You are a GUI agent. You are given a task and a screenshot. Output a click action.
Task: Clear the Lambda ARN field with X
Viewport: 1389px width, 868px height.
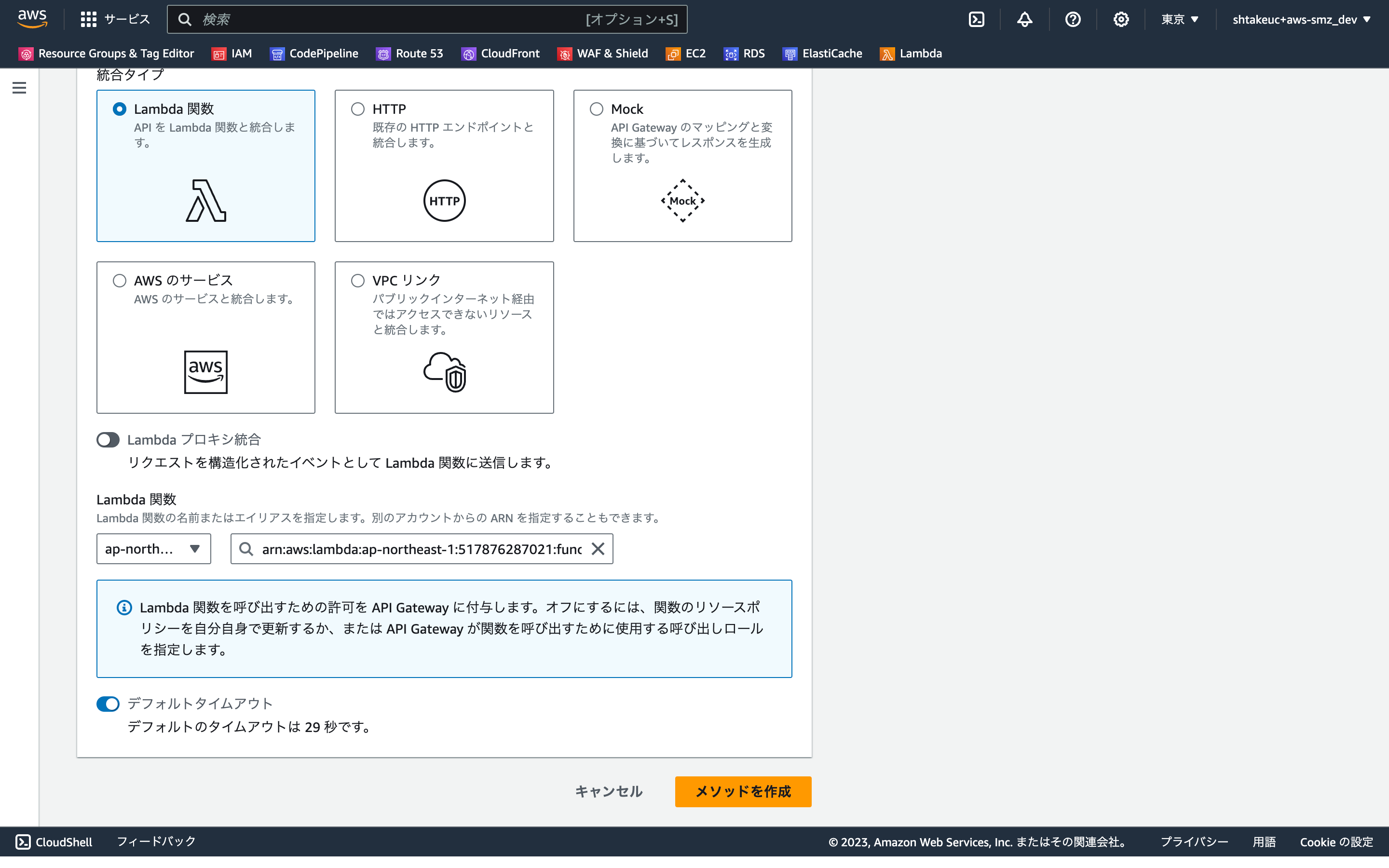598,549
